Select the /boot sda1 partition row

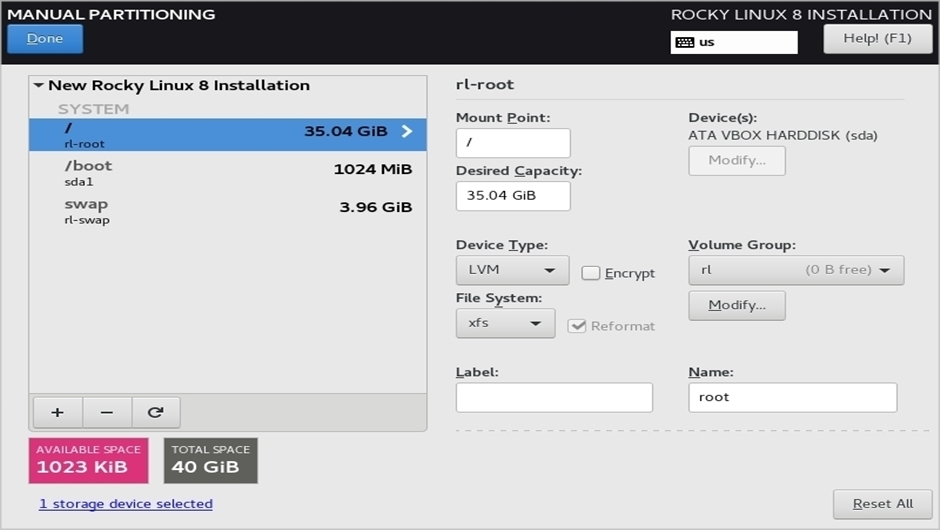point(228,173)
